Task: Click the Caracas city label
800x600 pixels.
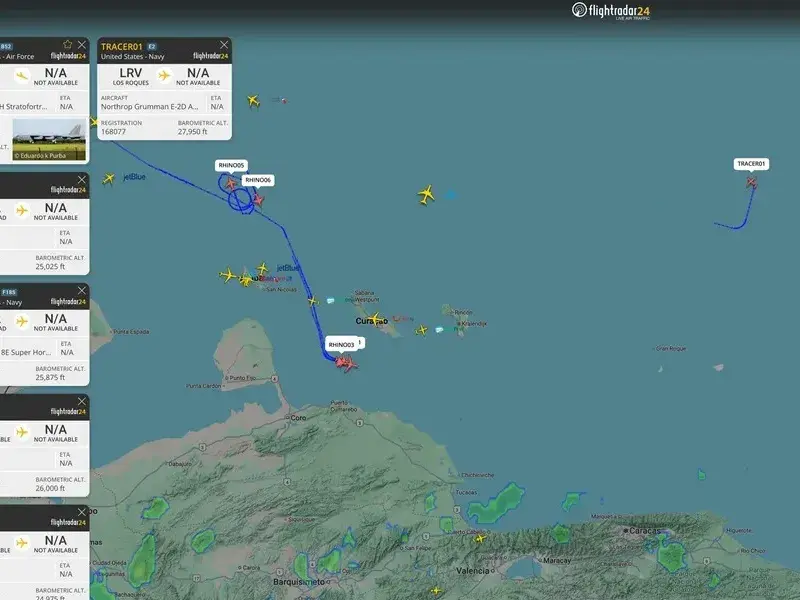Action: [645, 531]
